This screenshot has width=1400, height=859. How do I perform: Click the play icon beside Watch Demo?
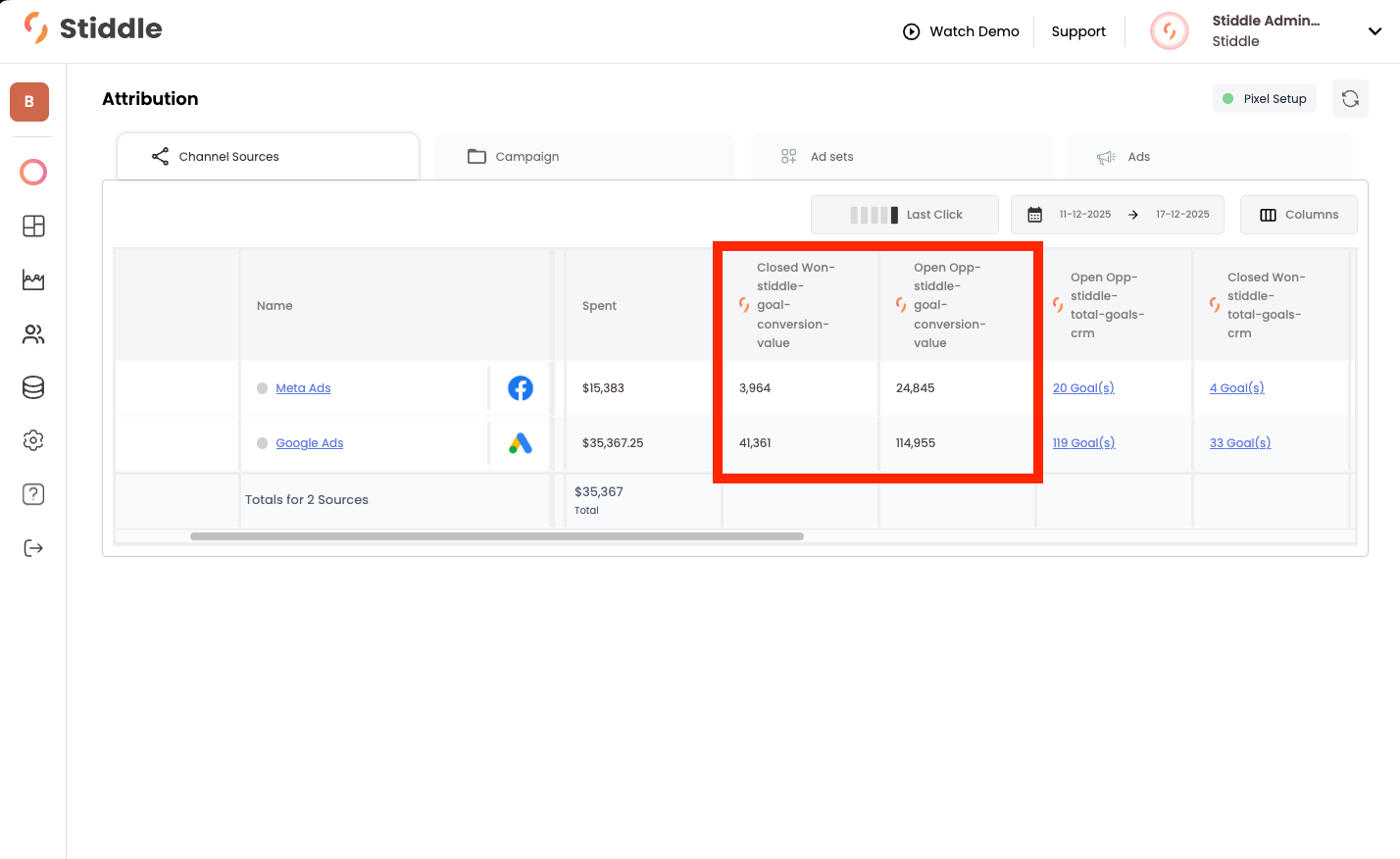click(x=911, y=31)
